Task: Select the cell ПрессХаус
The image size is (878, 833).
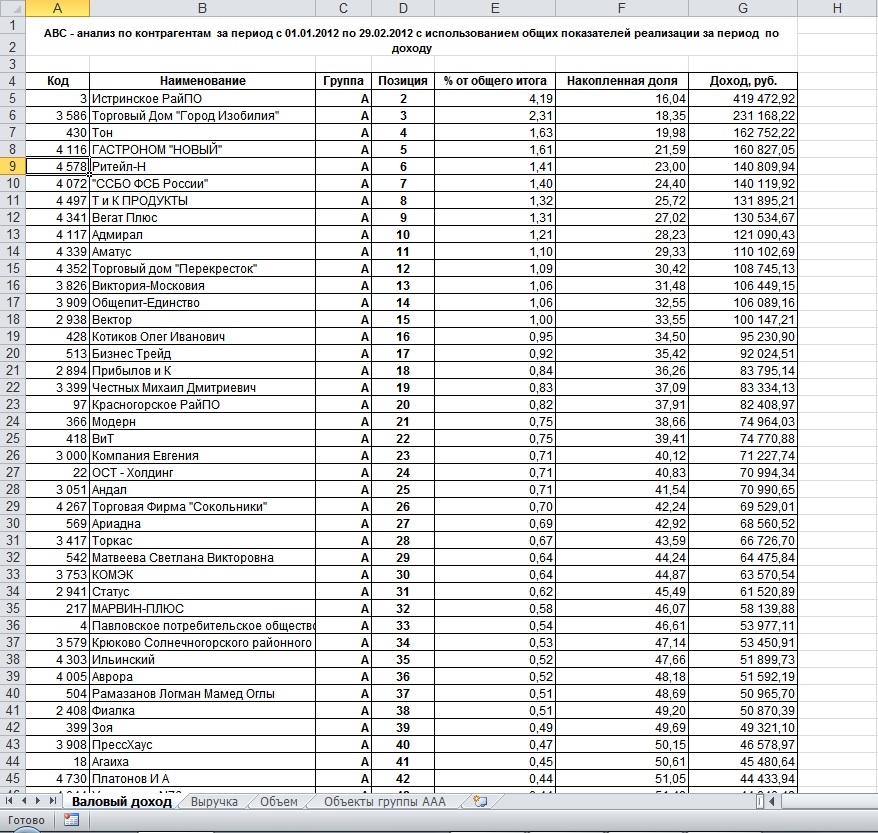Action: (202, 744)
